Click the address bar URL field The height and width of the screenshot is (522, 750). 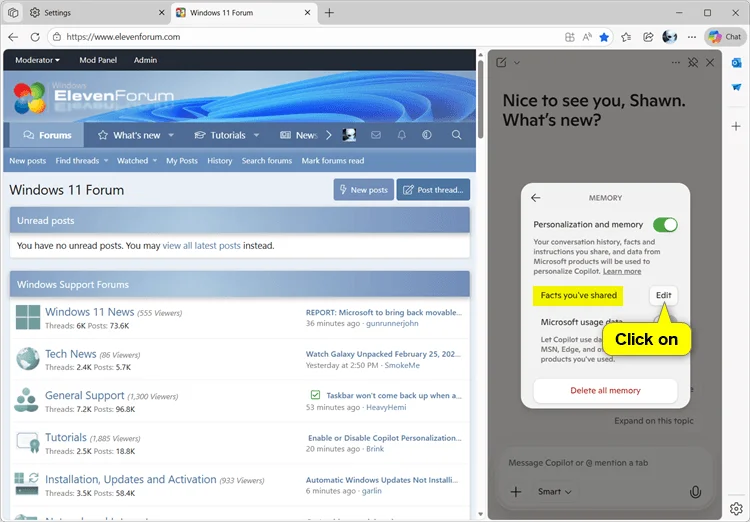pos(306,37)
